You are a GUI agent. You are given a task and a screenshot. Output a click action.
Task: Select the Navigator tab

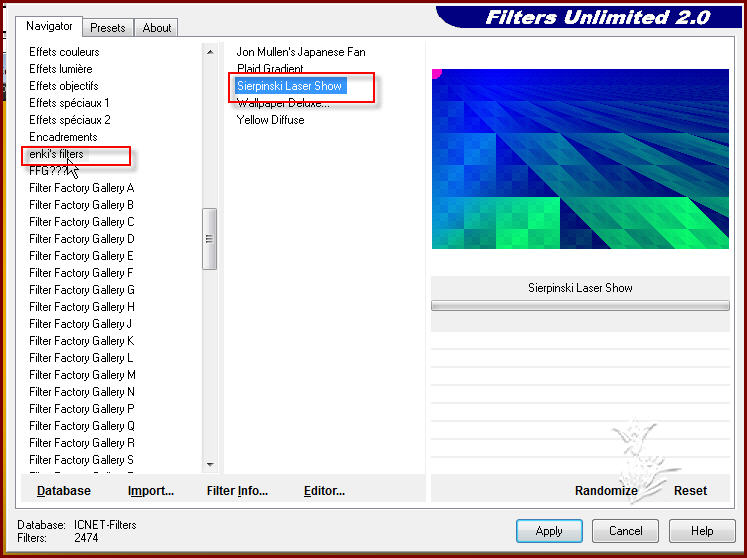tap(49, 26)
